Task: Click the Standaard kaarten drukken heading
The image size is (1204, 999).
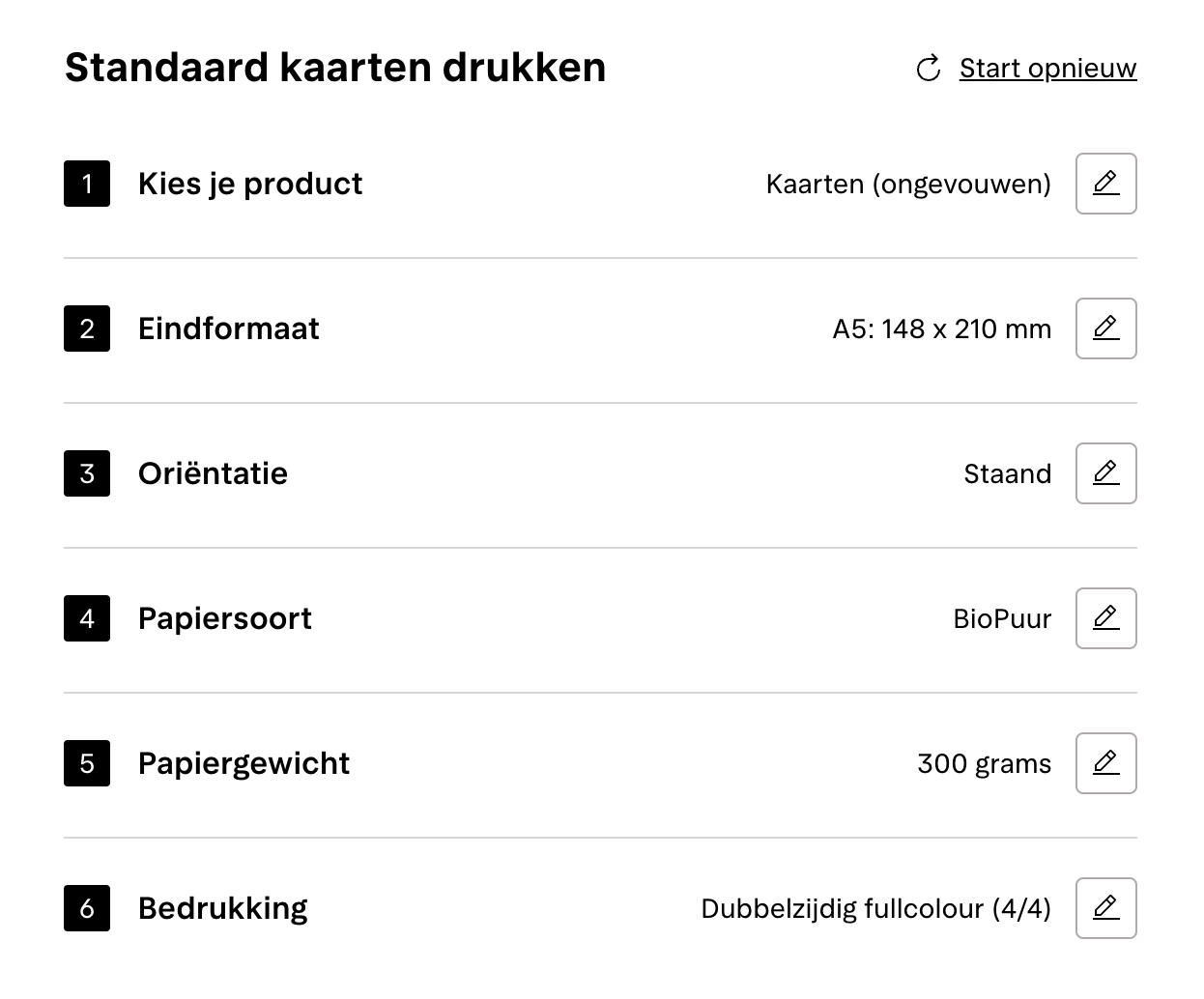Action: [x=335, y=67]
